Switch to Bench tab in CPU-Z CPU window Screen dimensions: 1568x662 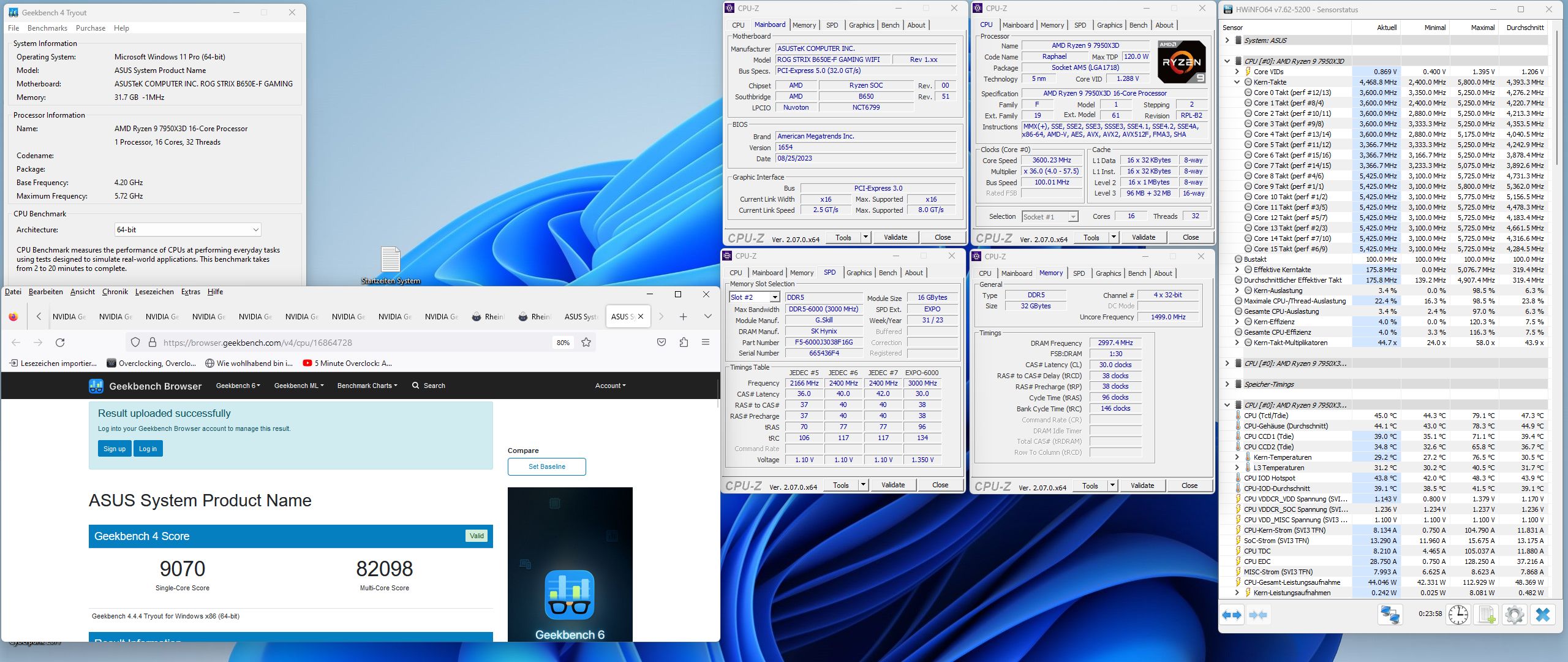click(x=1138, y=25)
